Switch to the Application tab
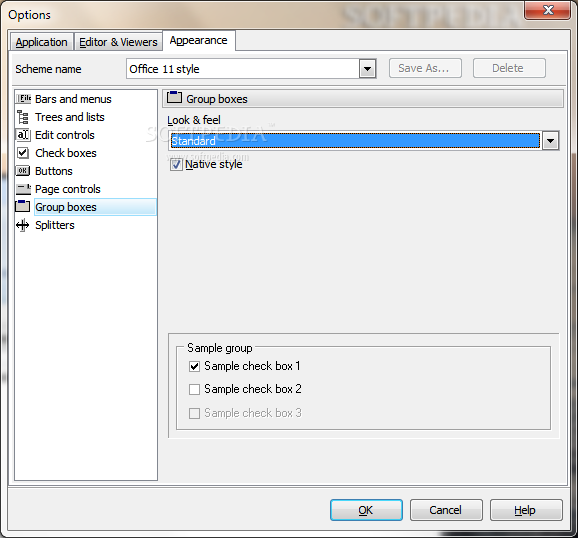This screenshot has width=578, height=538. (42, 42)
